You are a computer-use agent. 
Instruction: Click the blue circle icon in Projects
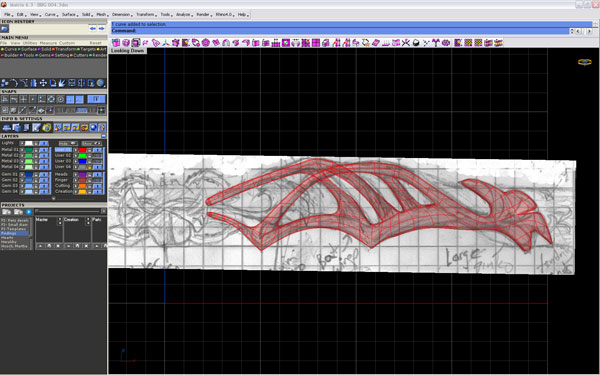click(29, 212)
